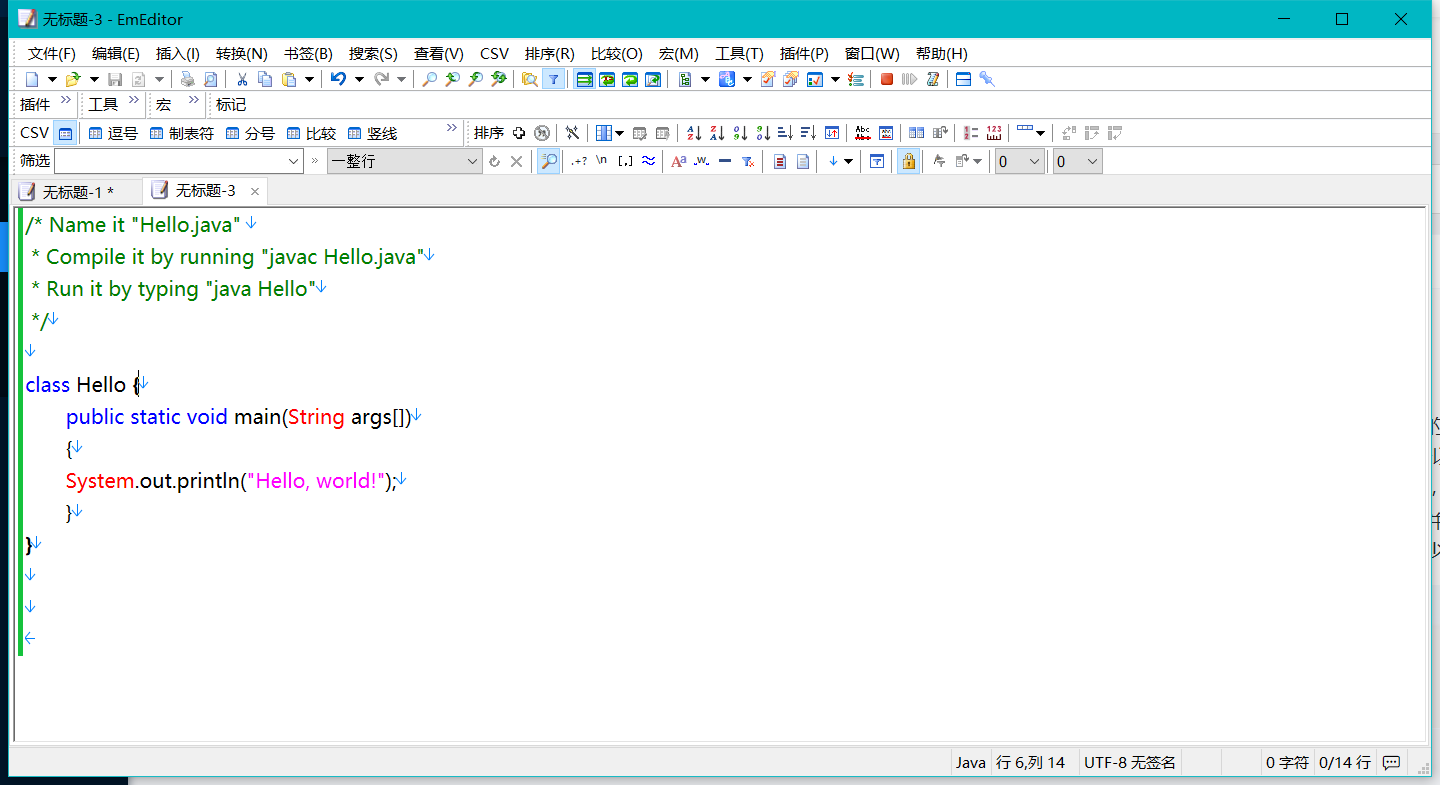Click the numeric 0-9 ascending sort icon
Image resolution: width=1440 pixels, height=785 pixels.
(x=740, y=133)
